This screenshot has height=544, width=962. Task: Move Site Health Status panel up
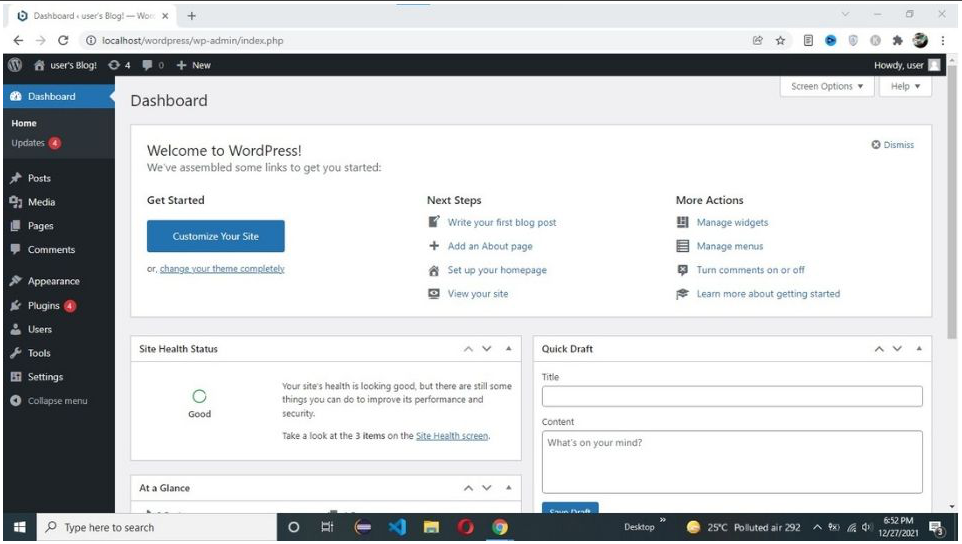point(468,349)
